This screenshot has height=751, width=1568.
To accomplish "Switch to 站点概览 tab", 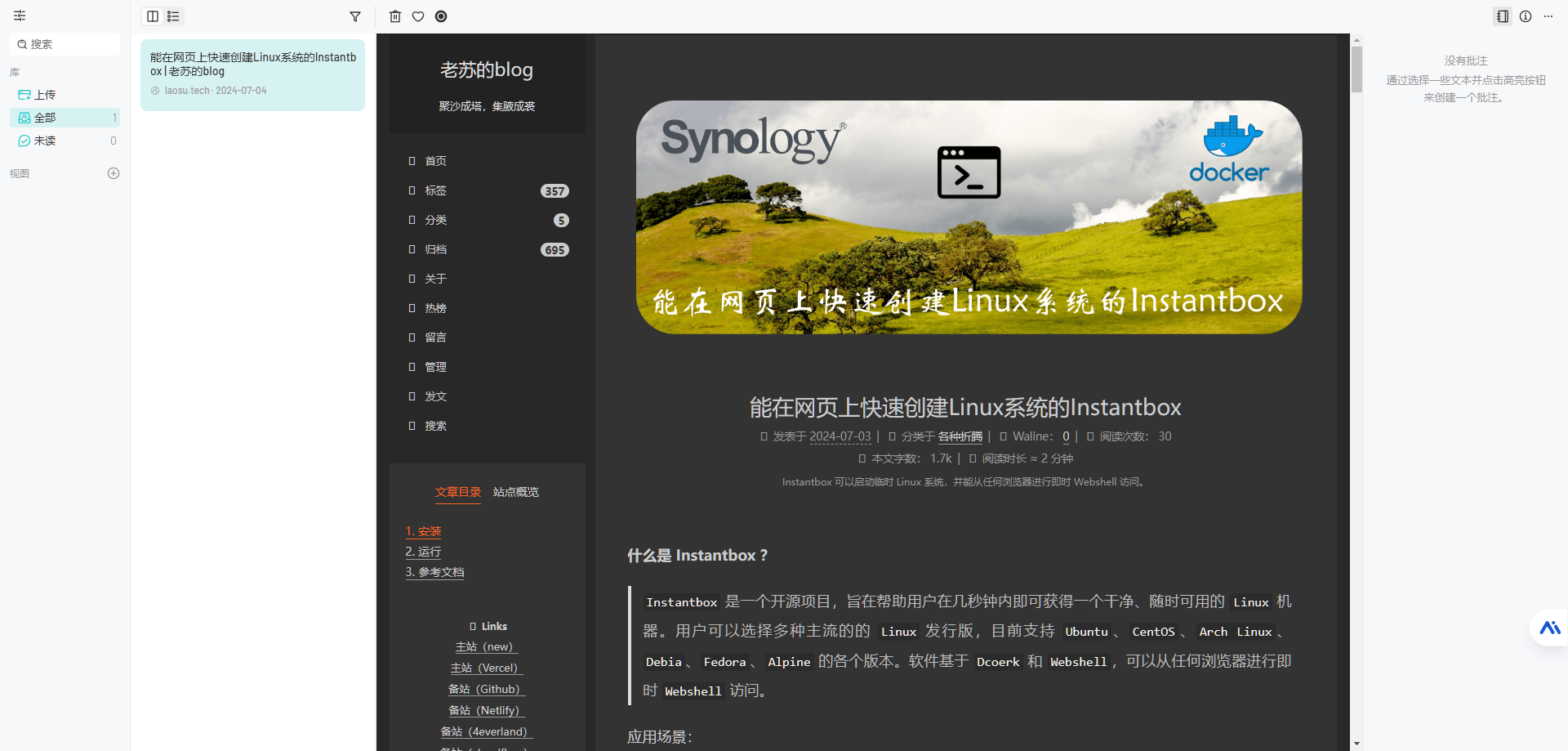I will 516,492.
